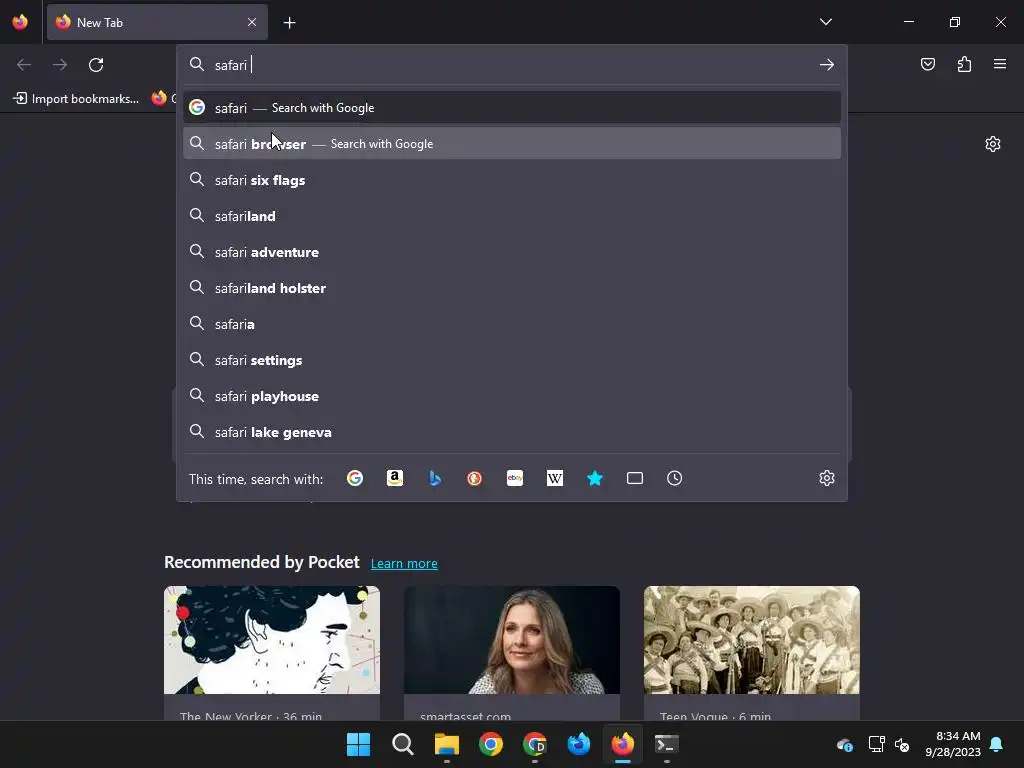The height and width of the screenshot is (768, 1024).
Task: Select the New Tab tab
Action: pos(157,22)
